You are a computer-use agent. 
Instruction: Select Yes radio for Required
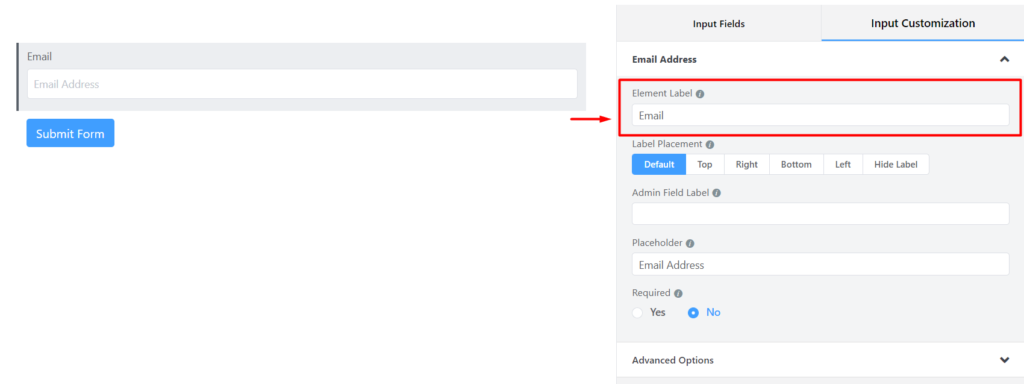point(638,313)
